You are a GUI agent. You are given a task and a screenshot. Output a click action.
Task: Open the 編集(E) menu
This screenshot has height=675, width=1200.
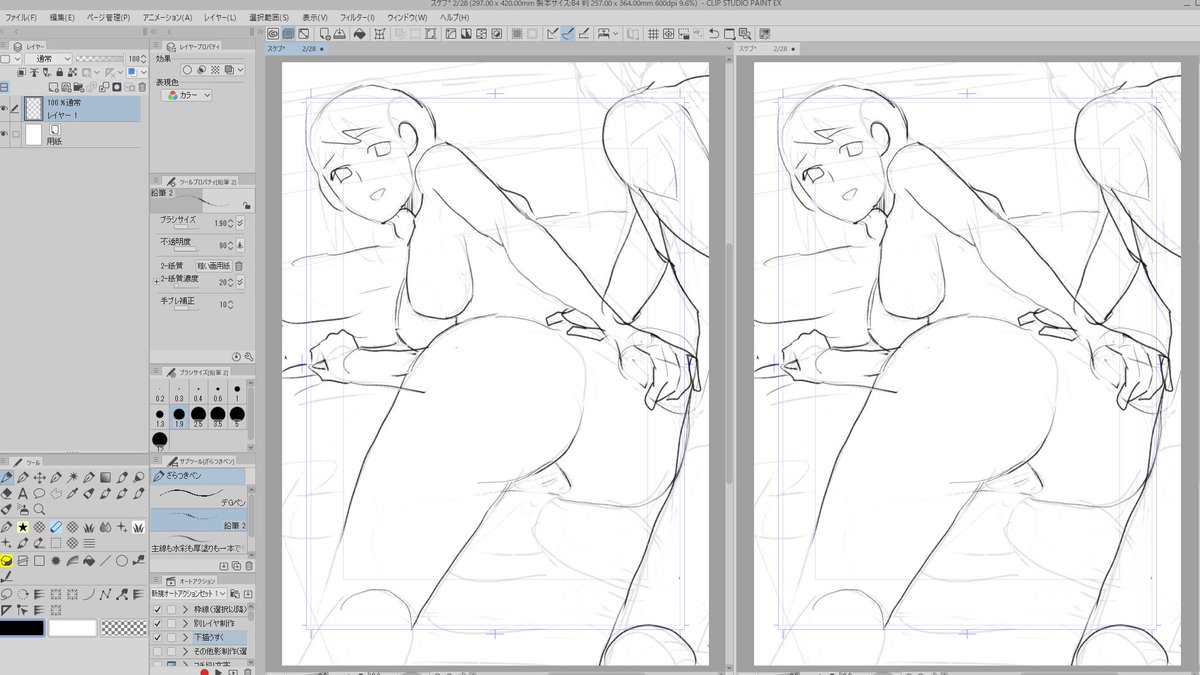tap(61, 18)
